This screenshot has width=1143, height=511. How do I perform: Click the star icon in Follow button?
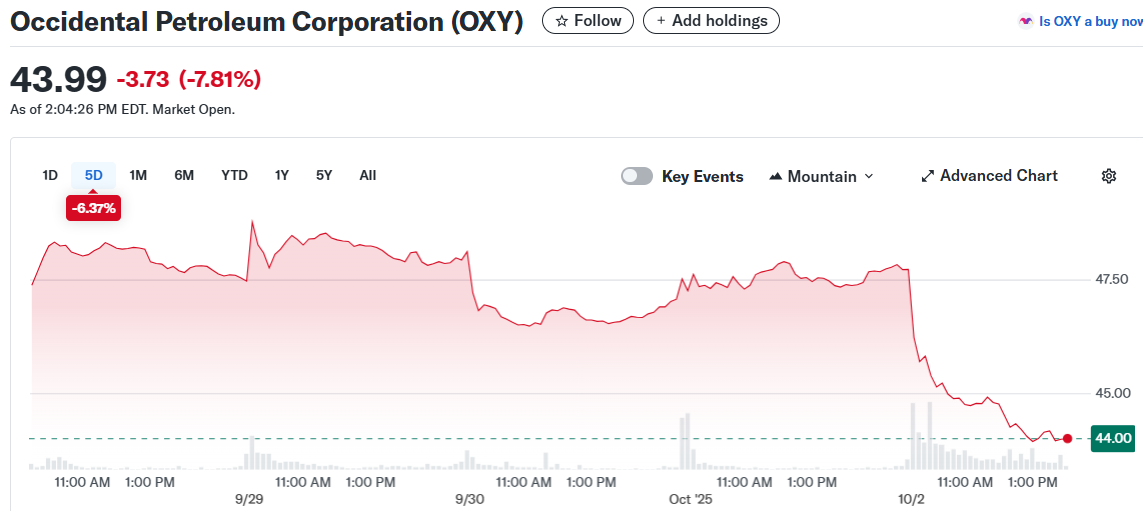click(562, 21)
